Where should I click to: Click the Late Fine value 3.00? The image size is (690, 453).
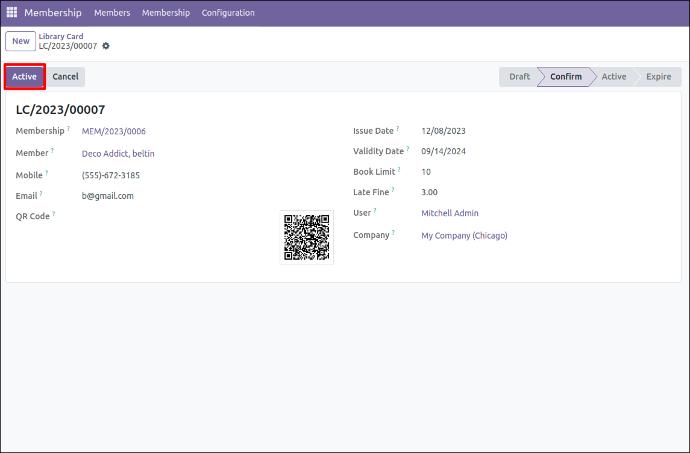[x=429, y=192]
